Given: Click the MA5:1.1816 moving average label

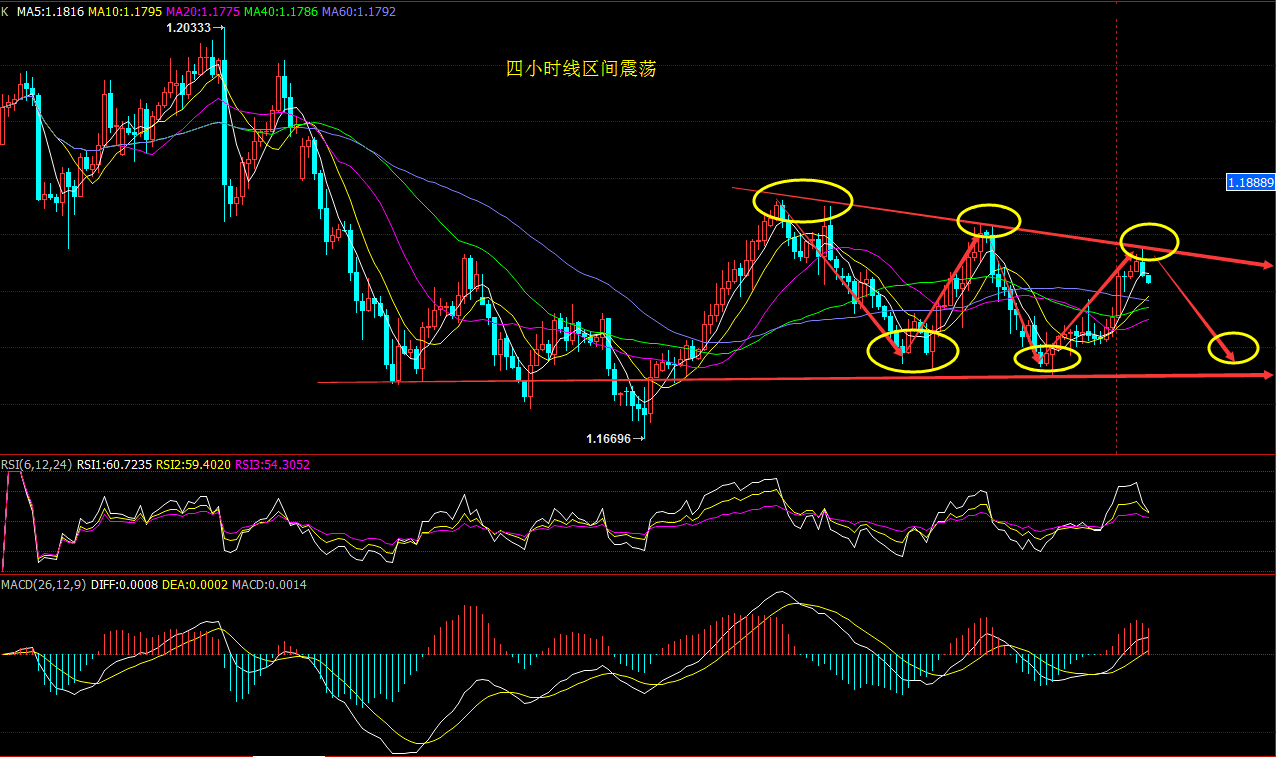Looking at the screenshot, I should (x=52, y=12).
